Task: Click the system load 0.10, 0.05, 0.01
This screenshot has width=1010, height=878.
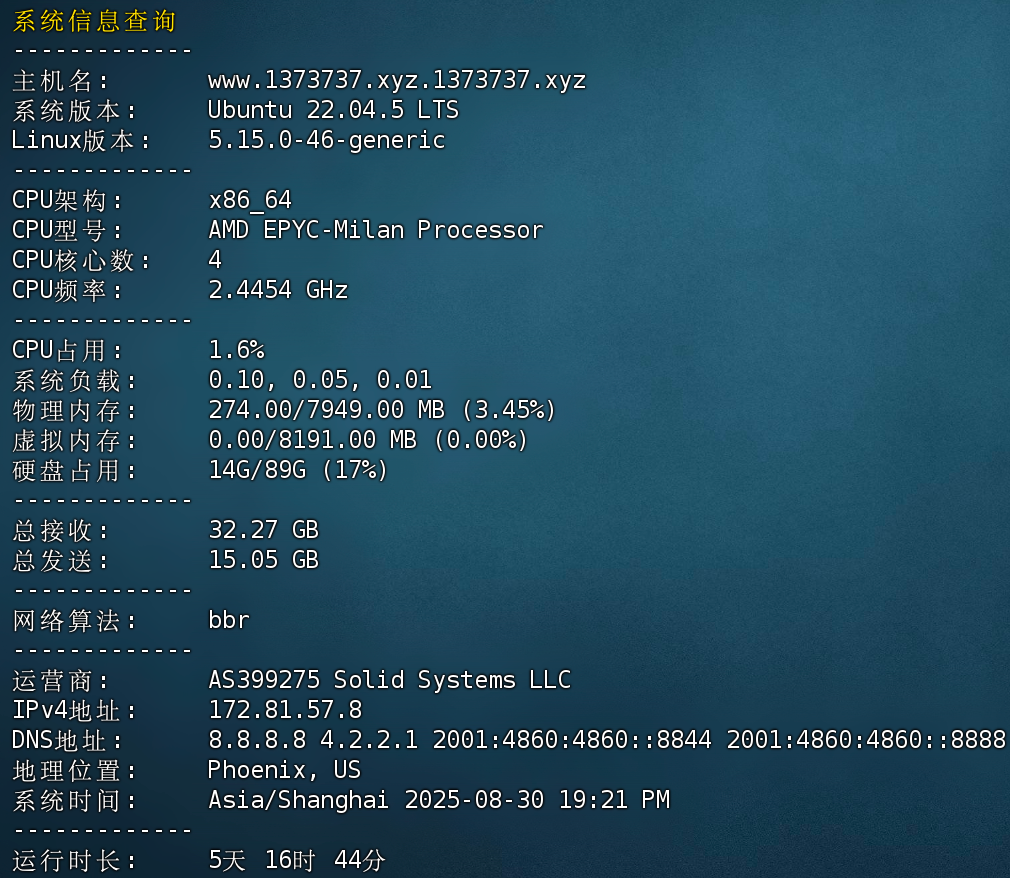Action: point(319,380)
